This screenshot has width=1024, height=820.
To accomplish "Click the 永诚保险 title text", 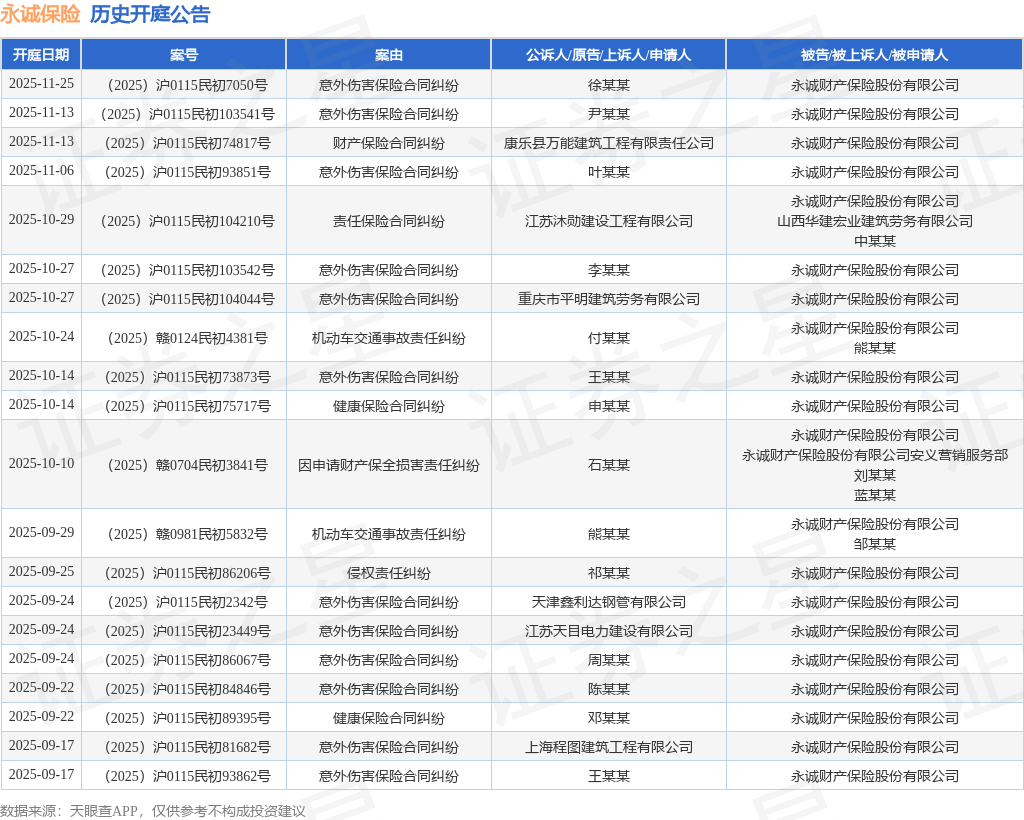I will (x=40, y=14).
